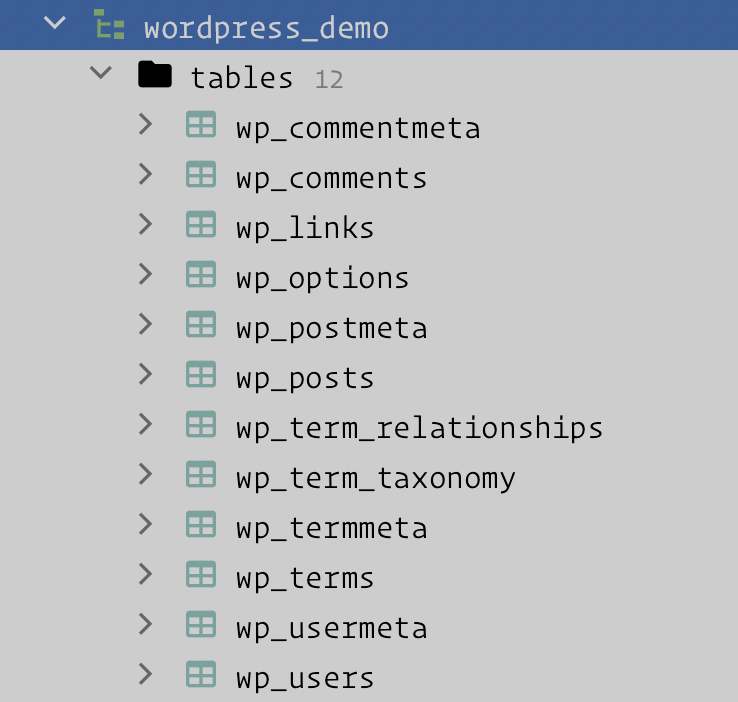Select the wp_comments table name
Image resolution: width=738 pixels, height=702 pixels.
point(332,178)
